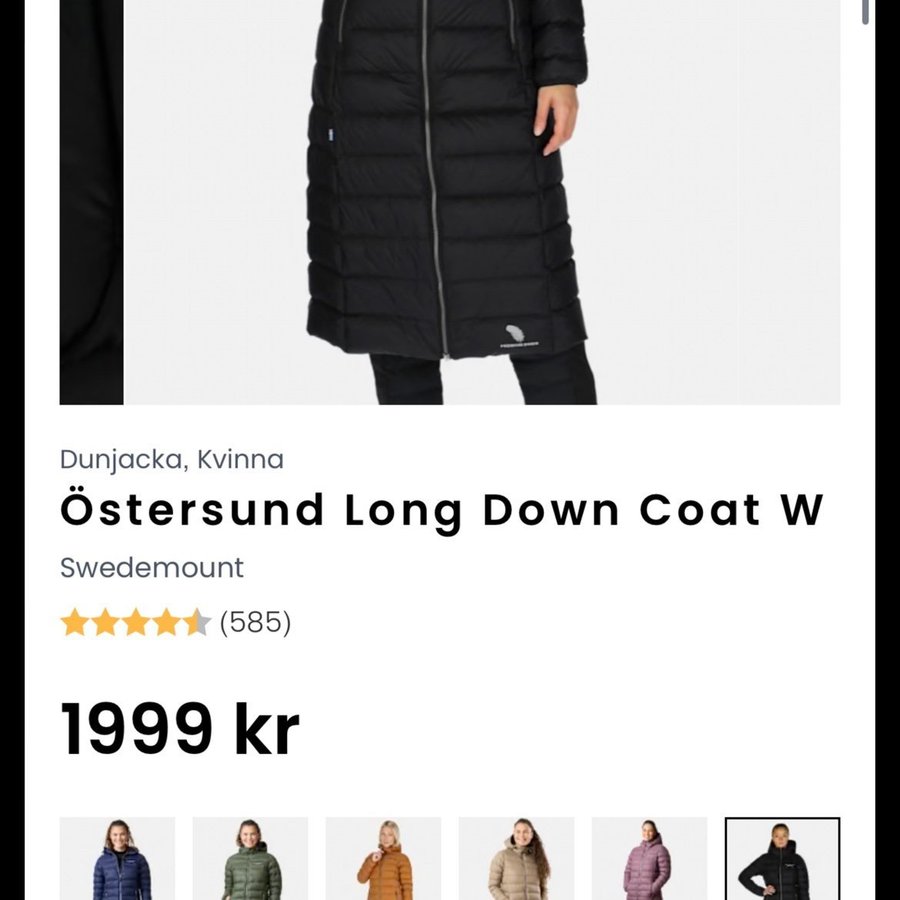Open the Dunjacka category link
This screenshot has height=900, width=900.
coord(121,459)
